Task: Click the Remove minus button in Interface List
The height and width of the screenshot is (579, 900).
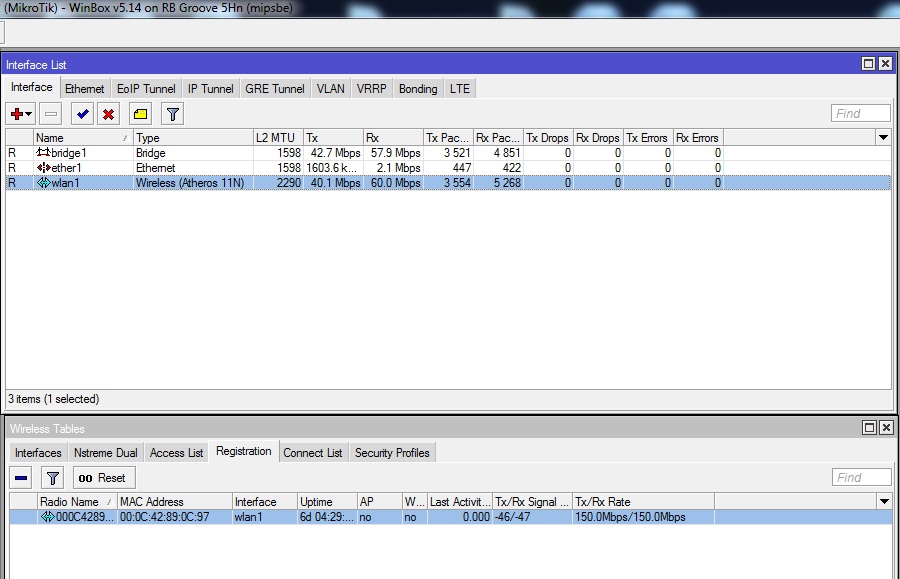Action: pyautogui.click(x=51, y=114)
